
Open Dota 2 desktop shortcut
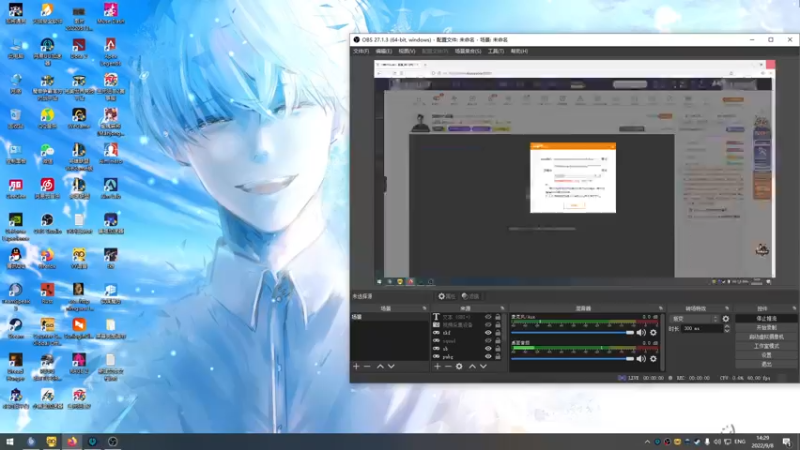[79, 49]
